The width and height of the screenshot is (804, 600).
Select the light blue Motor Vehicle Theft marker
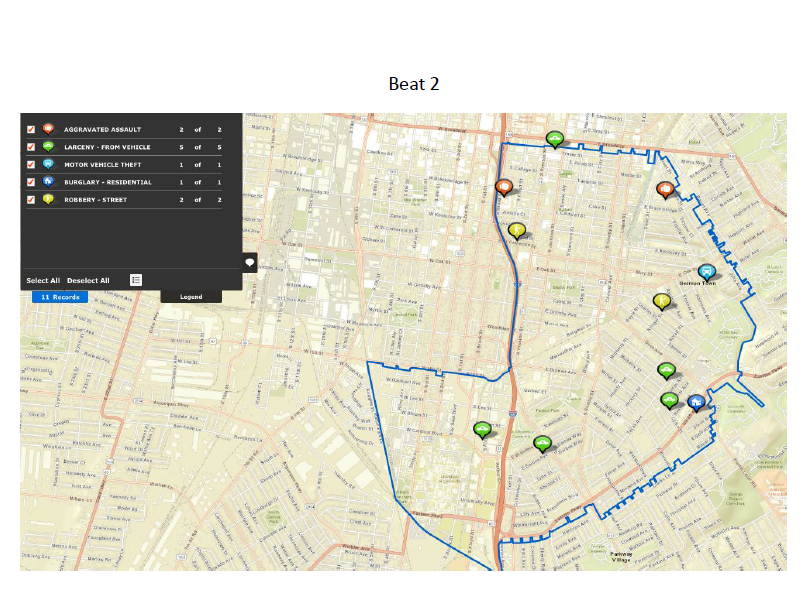tap(707, 271)
